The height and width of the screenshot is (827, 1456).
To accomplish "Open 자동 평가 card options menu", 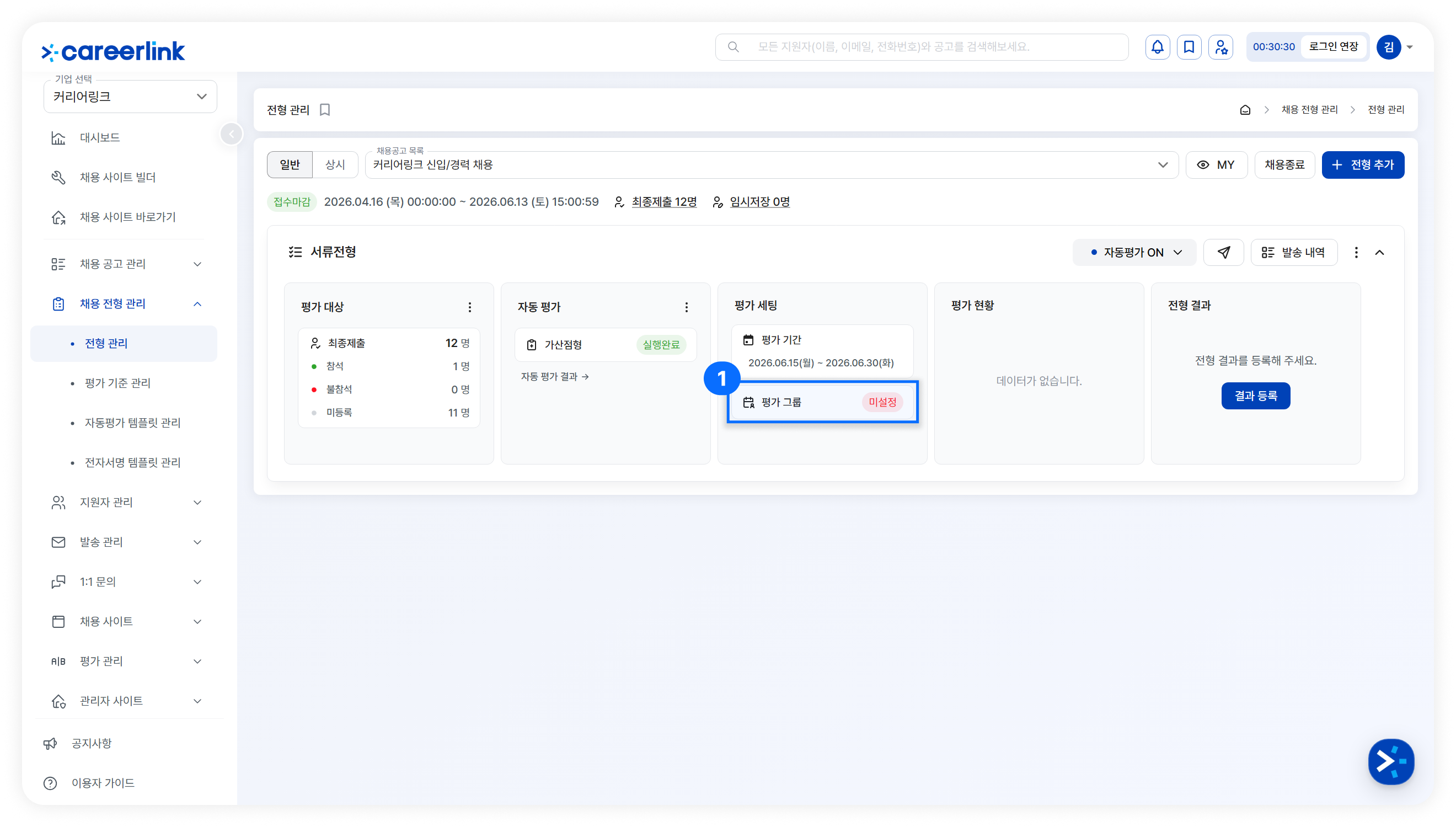I will pos(686,307).
